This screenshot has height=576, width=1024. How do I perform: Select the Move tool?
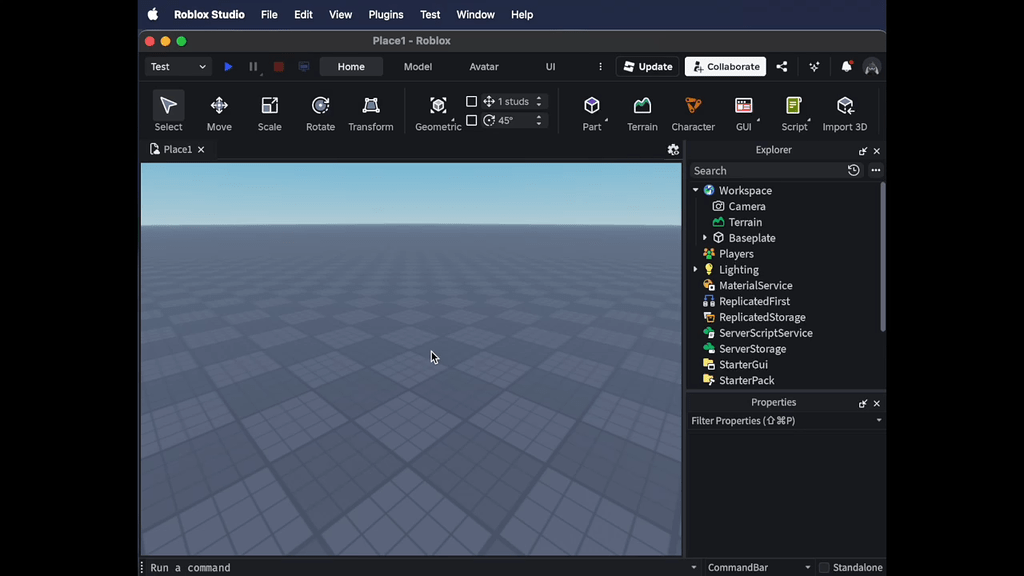point(219,110)
